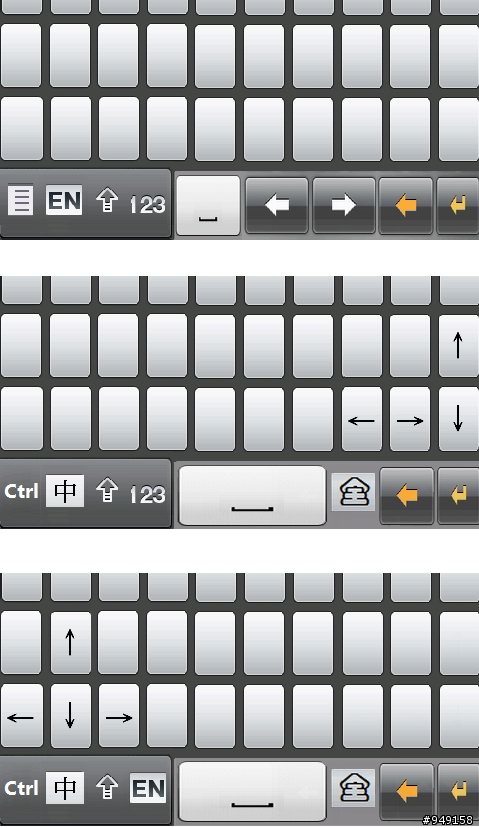Click the Ctrl key on the middle keyboard
The image size is (479, 828).
(x=21, y=491)
